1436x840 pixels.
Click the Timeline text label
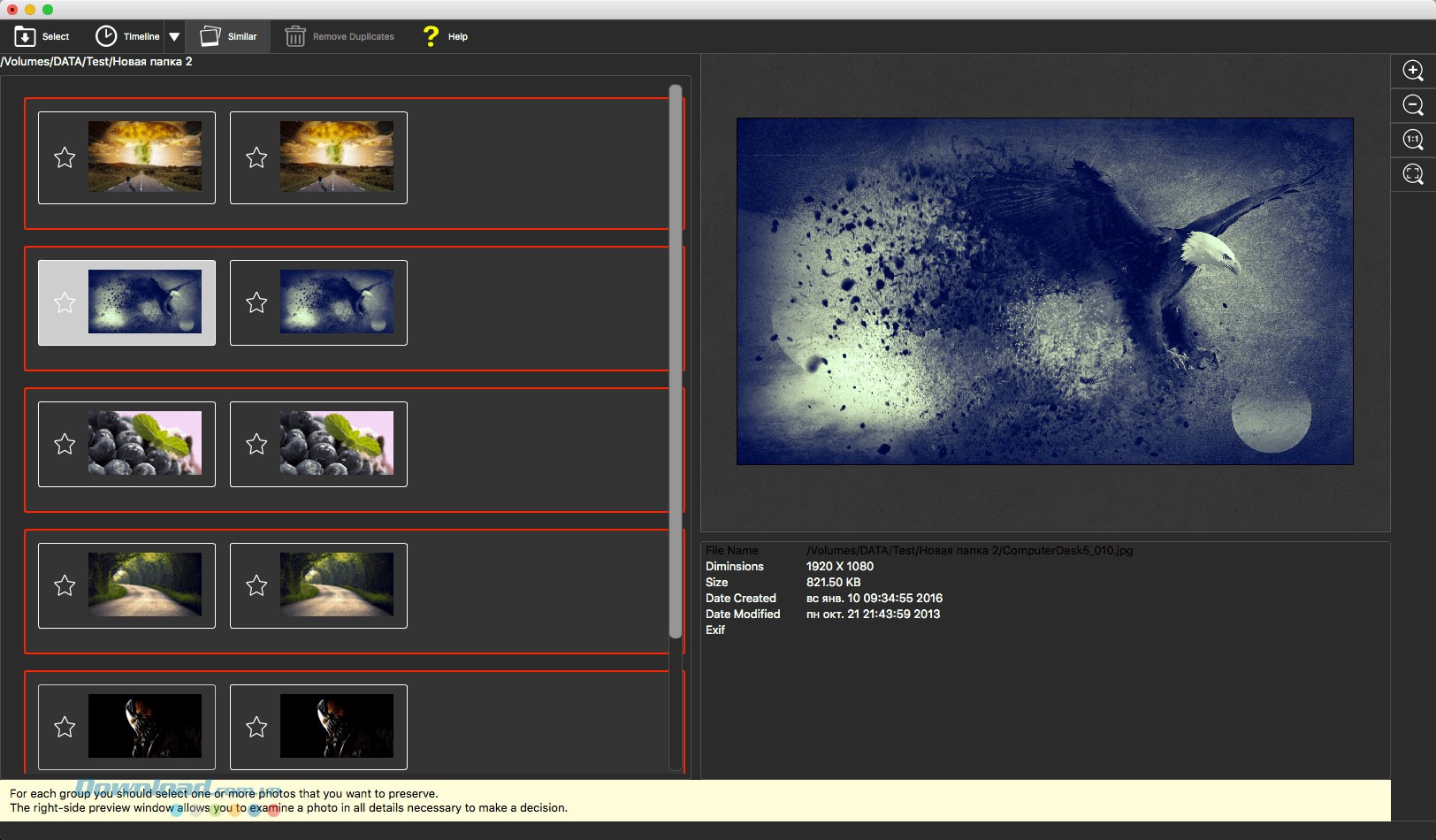(x=141, y=36)
